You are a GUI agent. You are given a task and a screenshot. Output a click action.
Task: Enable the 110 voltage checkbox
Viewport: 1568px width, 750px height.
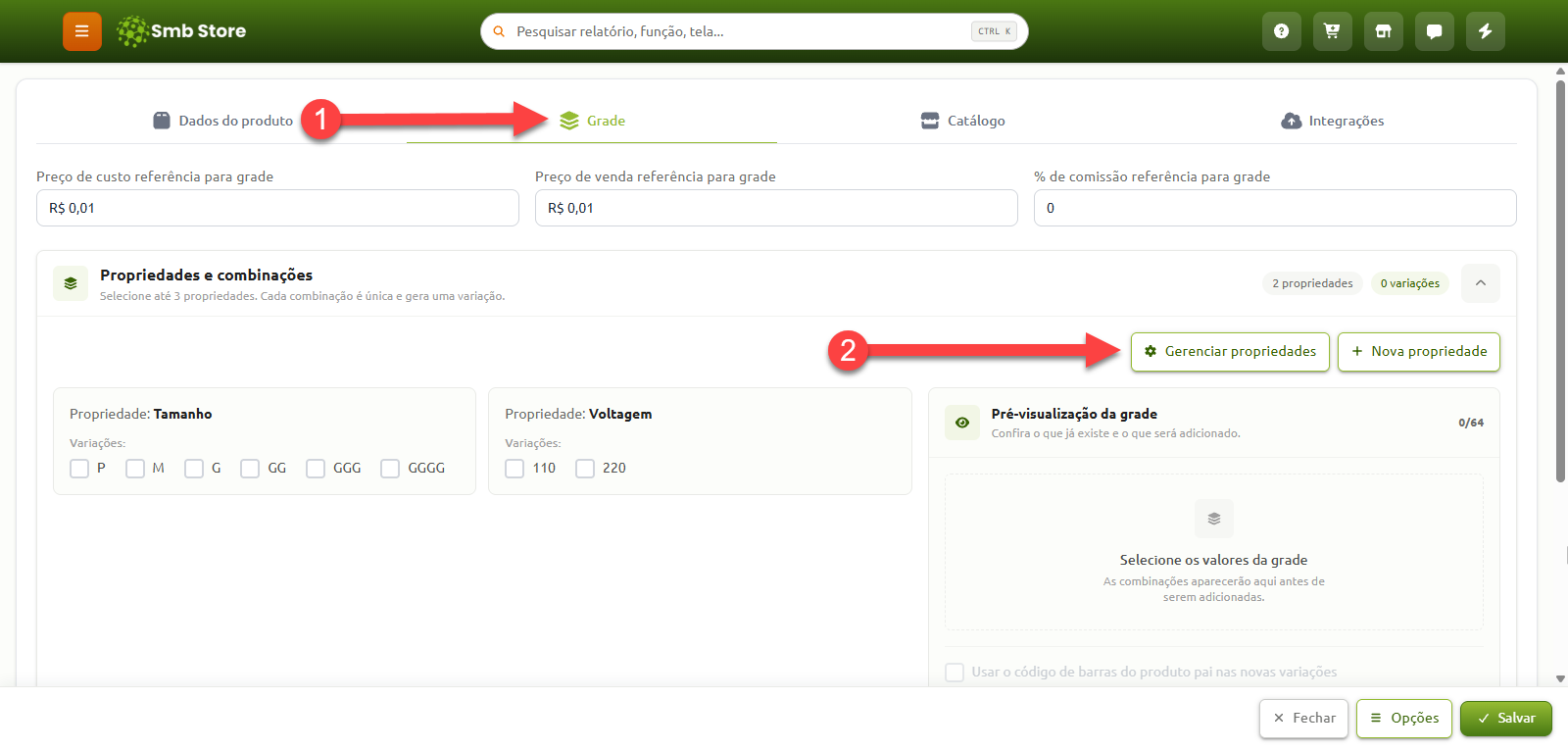[514, 469]
